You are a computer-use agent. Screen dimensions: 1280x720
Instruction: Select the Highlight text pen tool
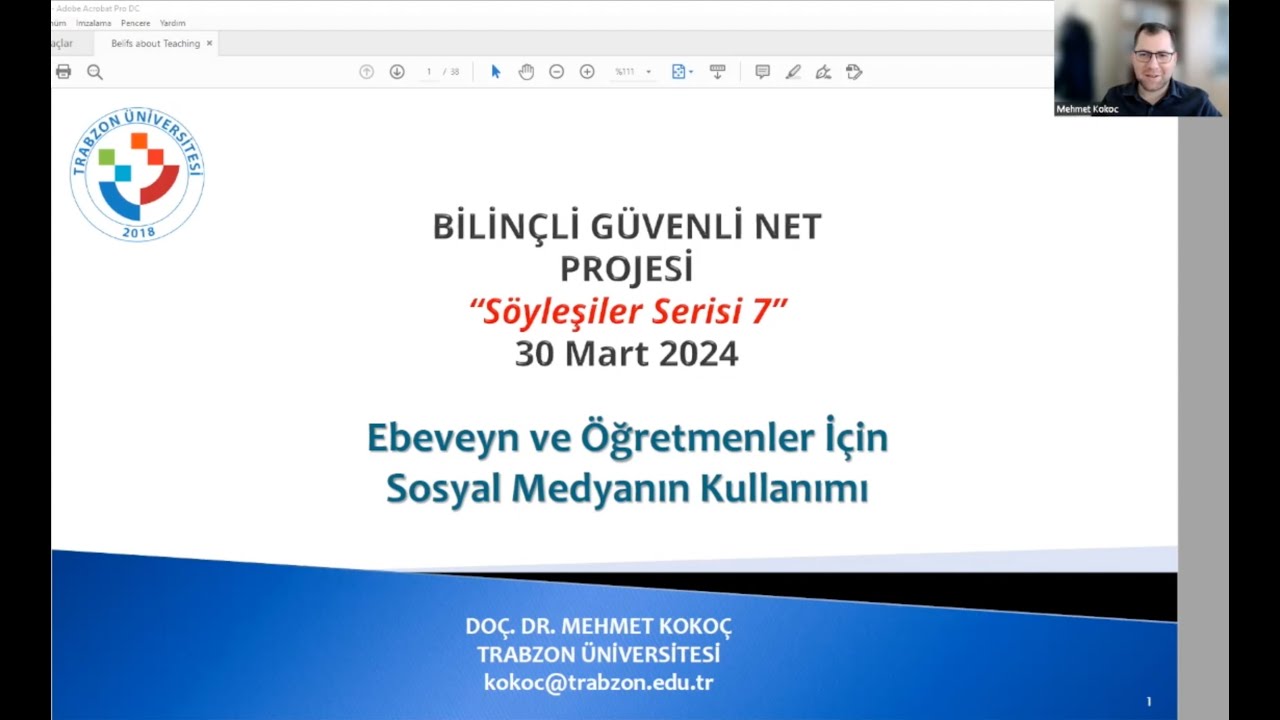pyautogui.click(x=793, y=72)
